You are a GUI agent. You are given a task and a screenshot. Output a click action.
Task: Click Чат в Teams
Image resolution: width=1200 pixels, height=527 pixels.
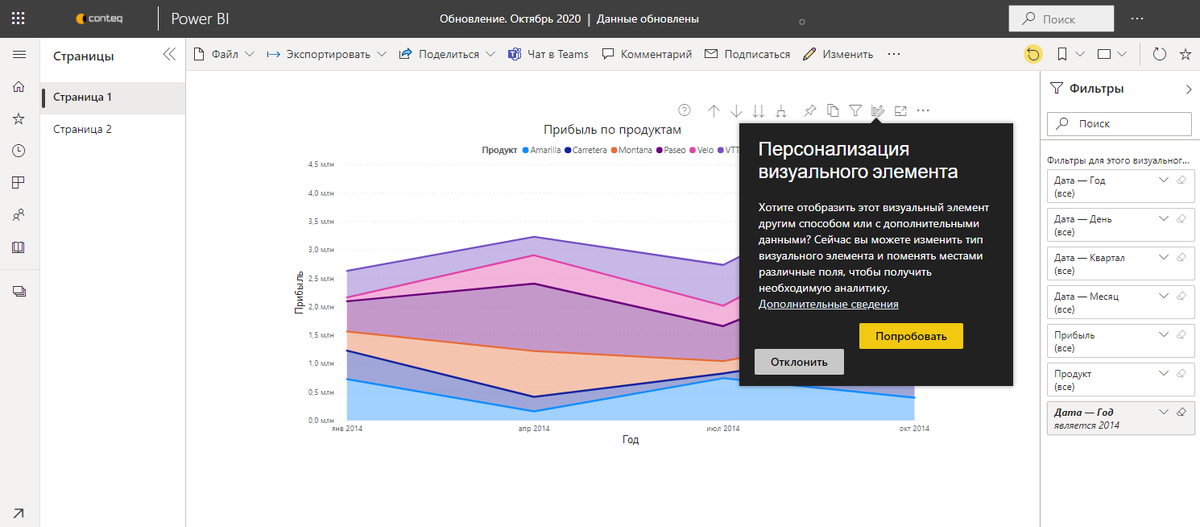pyautogui.click(x=548, y=54)
